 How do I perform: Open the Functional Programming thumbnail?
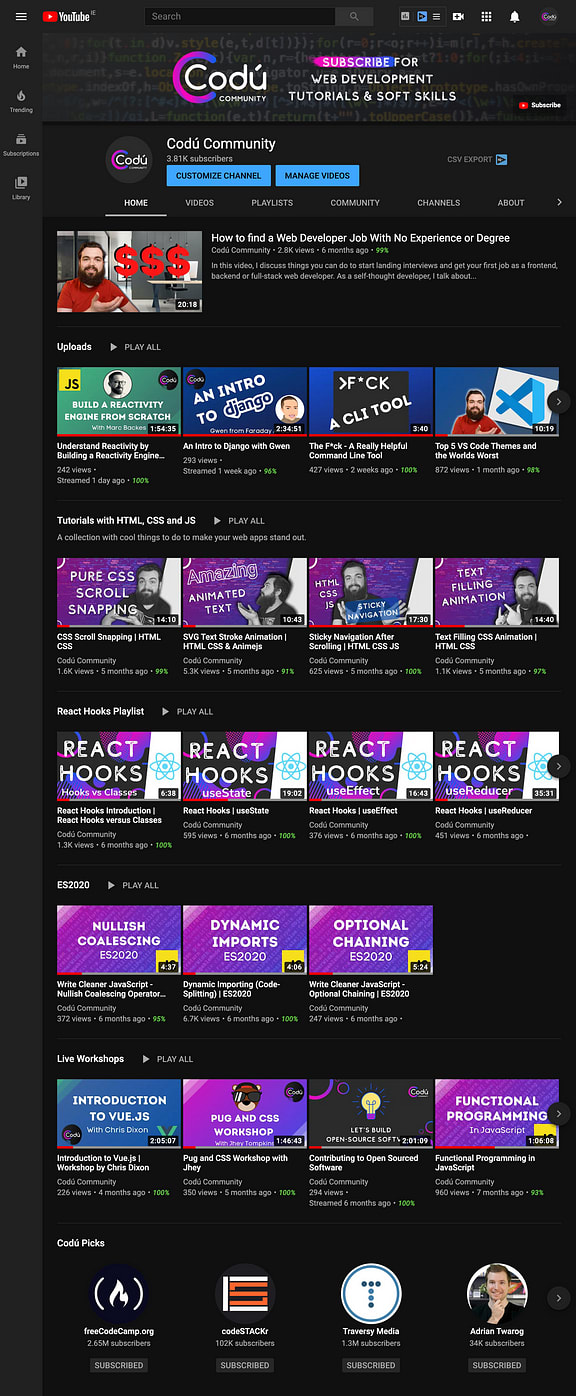497,1114
